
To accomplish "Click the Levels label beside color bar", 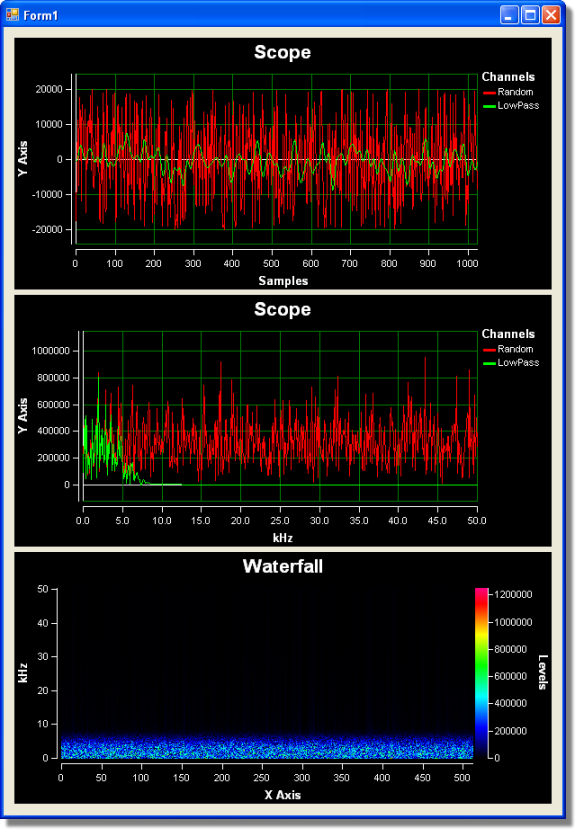I will (x=543, y=672).
